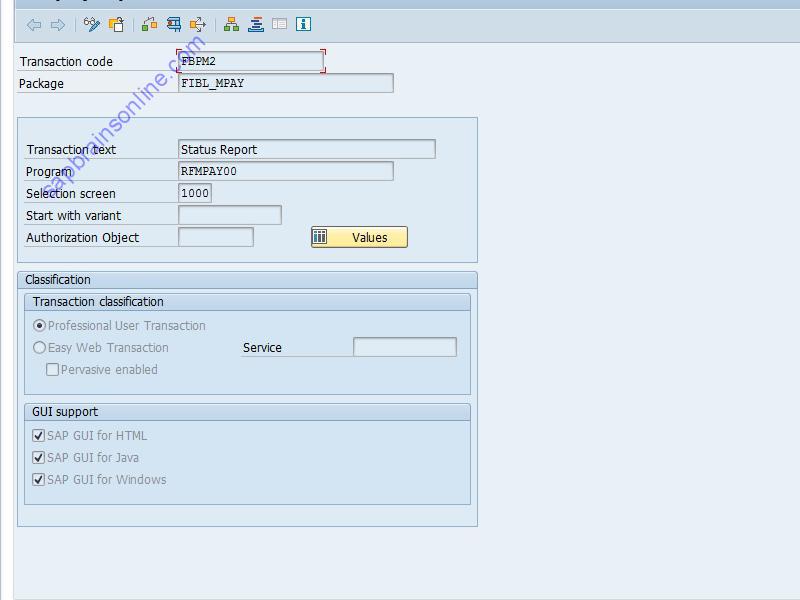Select Easy Web Transaction radio button
Viewport: 800px width, 600px height.
(x=39, y=347)
